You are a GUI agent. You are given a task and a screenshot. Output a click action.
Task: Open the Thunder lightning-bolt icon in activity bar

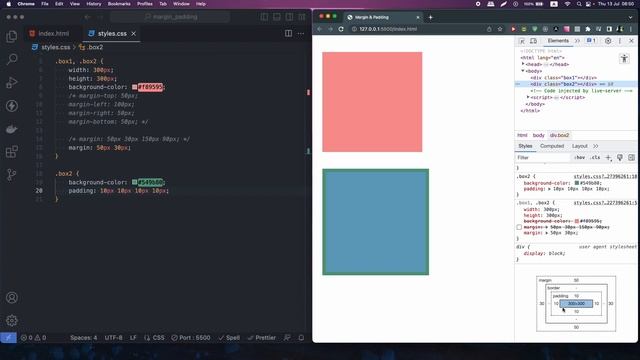point(12,106)
